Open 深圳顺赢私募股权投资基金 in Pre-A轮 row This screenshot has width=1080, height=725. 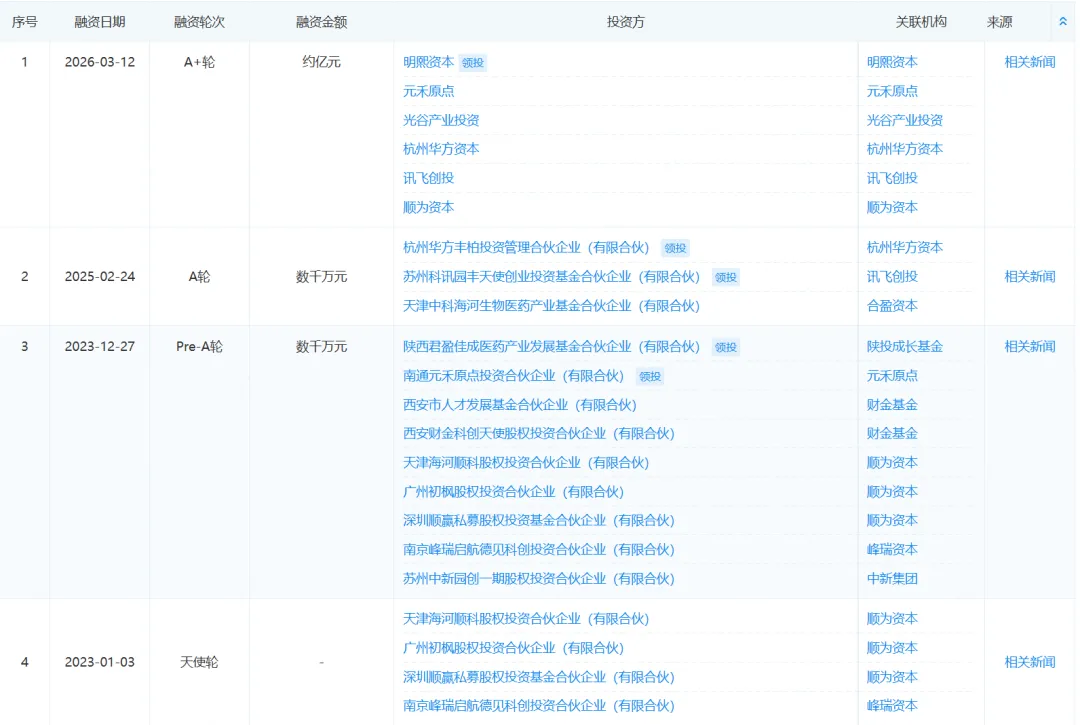pyautogui.click(x=539, y=521)
